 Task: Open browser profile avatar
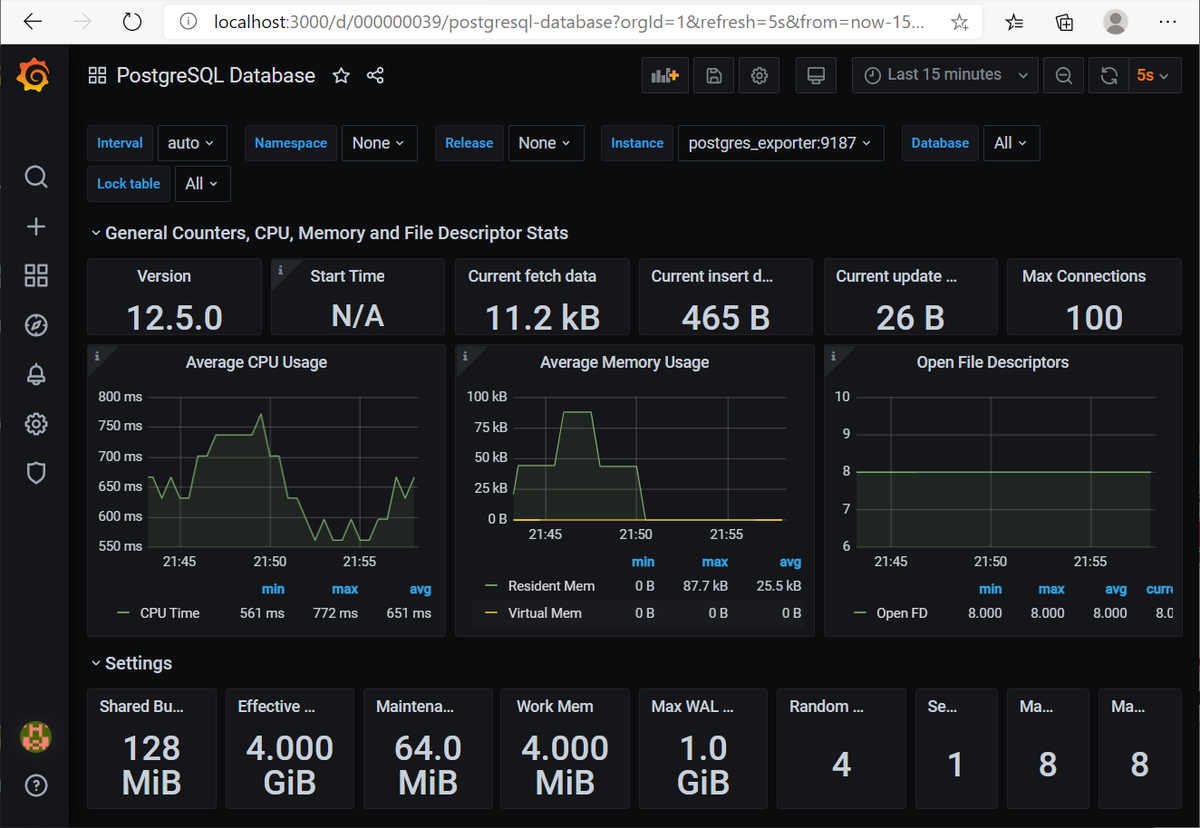(x=1116, y=22)
